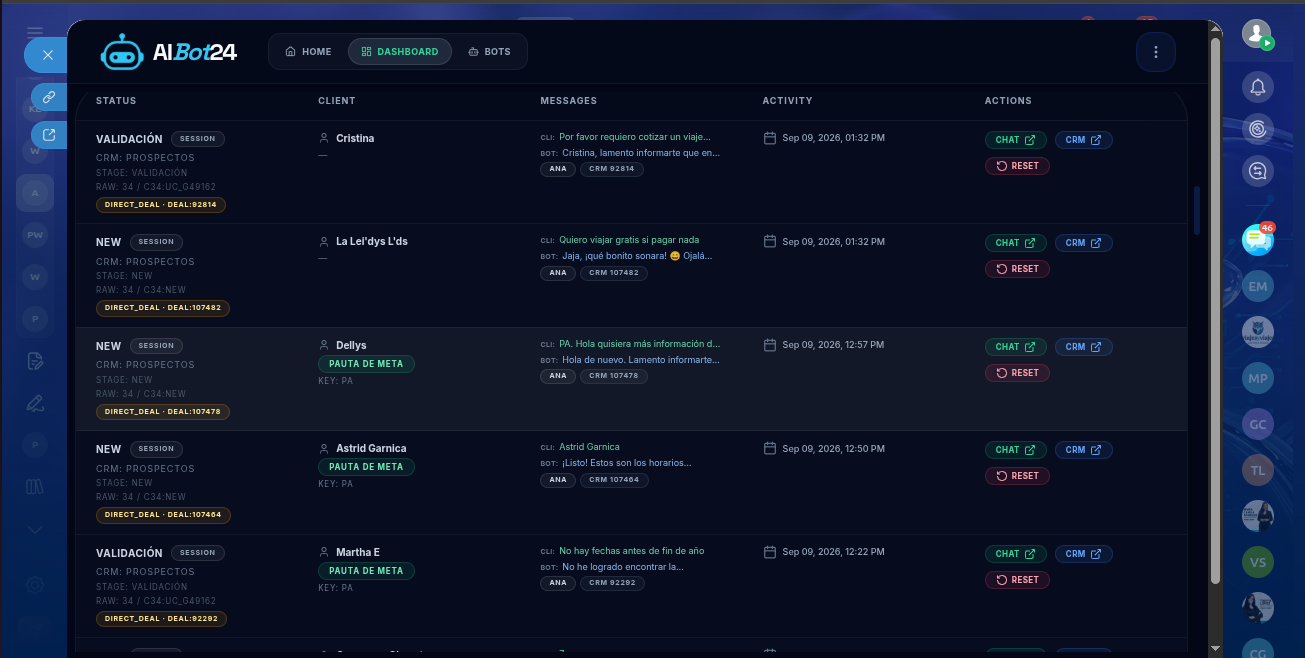Click the notifications bell icon
The image size is (1305, 658).
[1258, 87]
